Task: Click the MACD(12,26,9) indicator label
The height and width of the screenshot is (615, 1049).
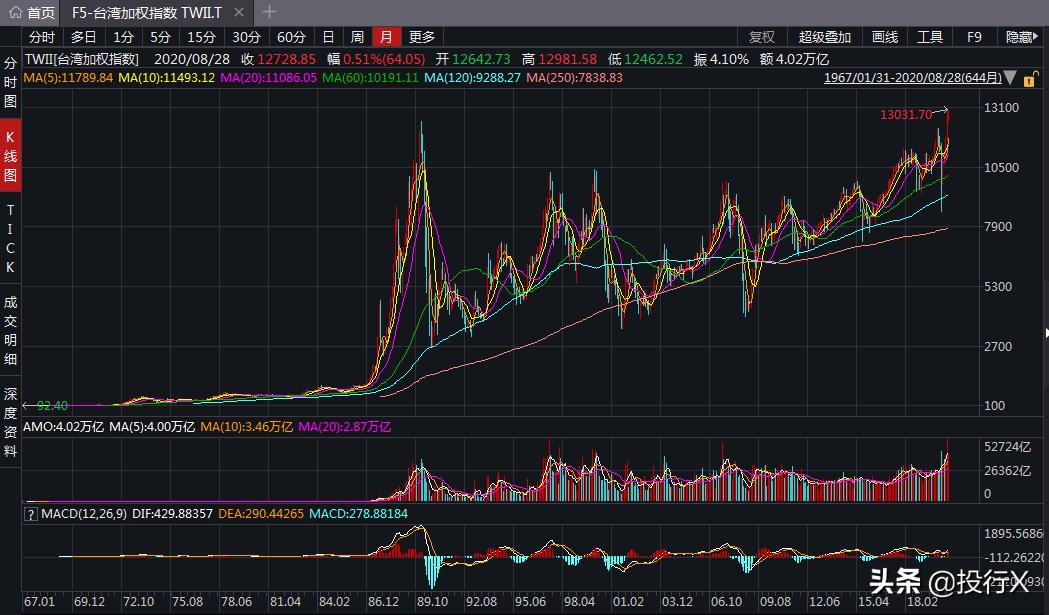Action: (x=84, y=514)
